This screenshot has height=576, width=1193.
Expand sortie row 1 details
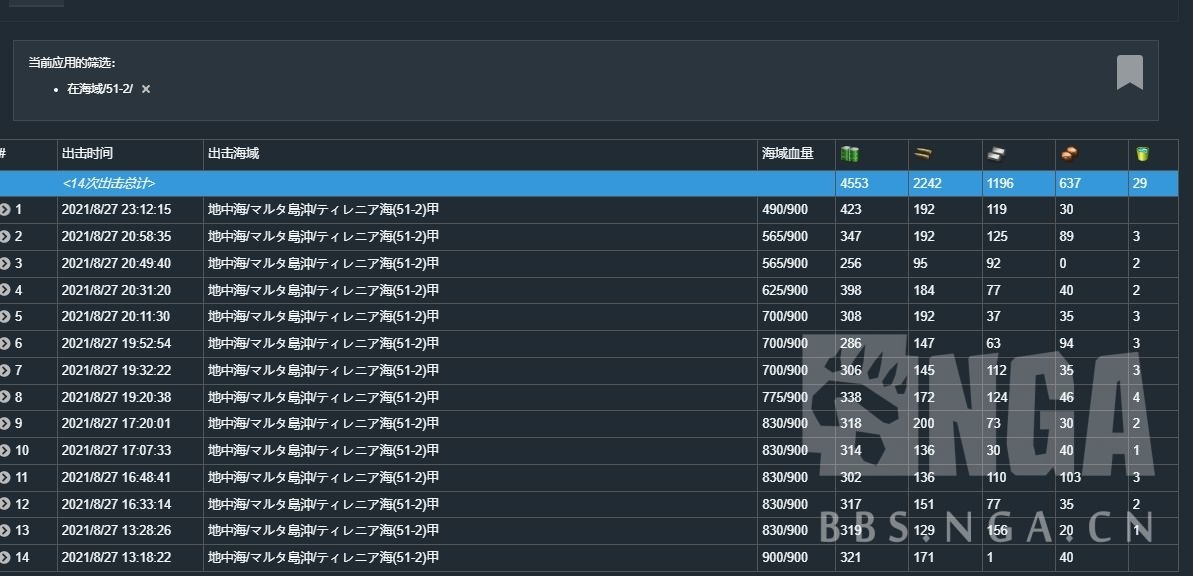pyautogui.click(x=5, y=210)
